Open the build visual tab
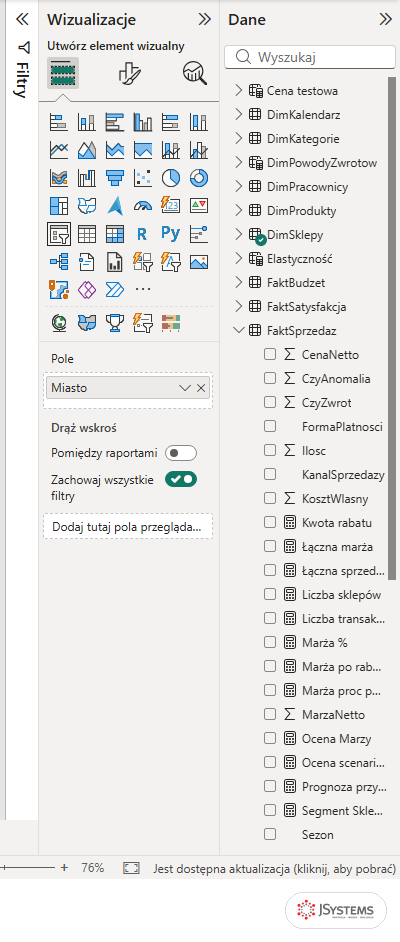Viewport: 400px width, 942px height. coord(63,74)
